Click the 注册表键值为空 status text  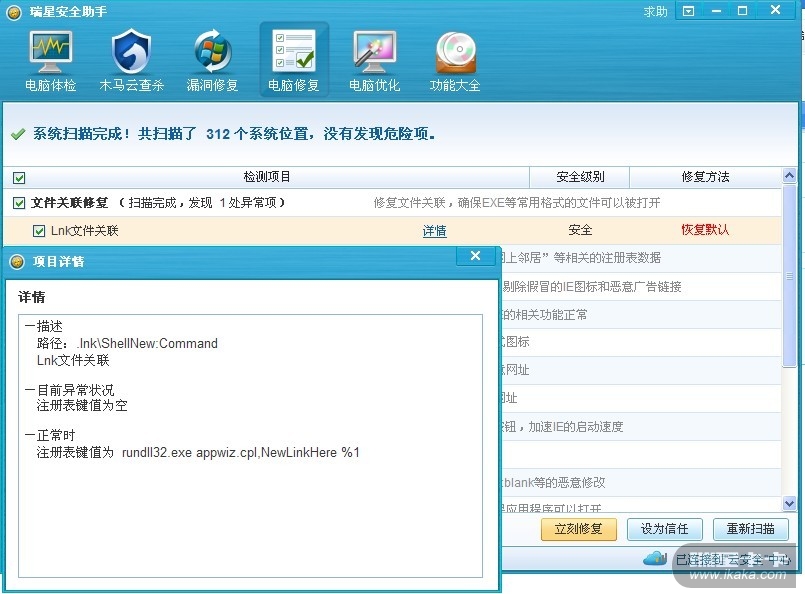(82, 406)
